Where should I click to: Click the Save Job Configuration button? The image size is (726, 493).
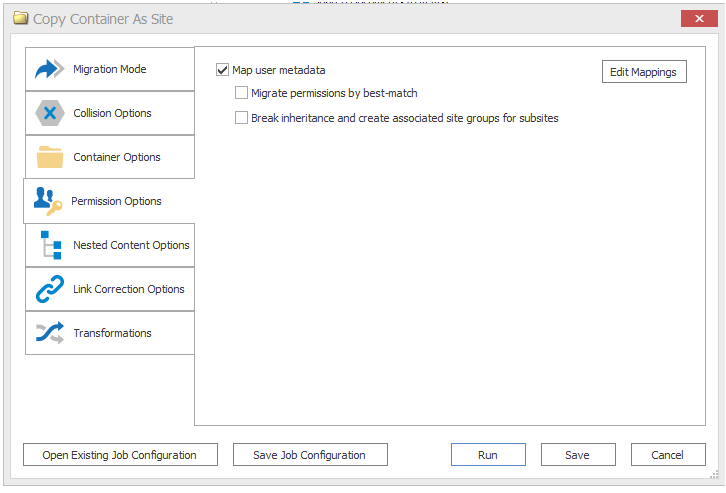click(309, 455)
